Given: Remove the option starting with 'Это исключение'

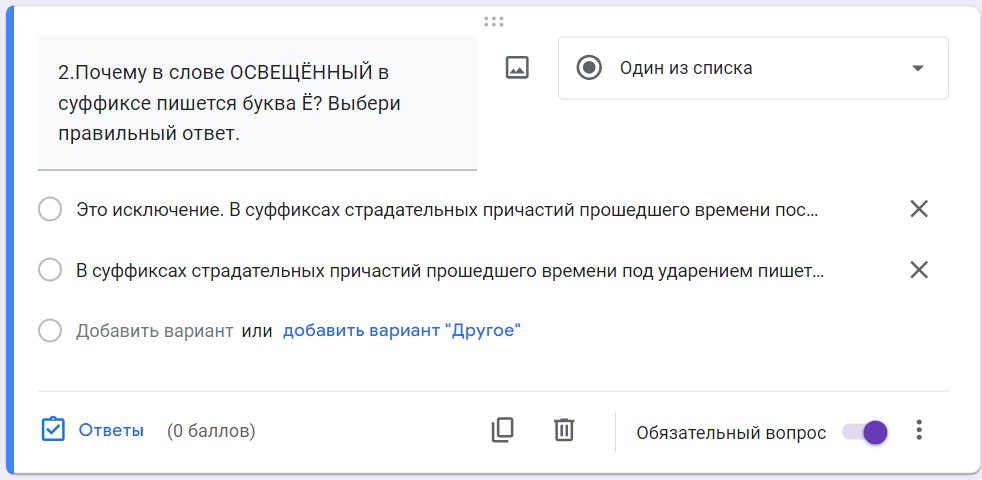Looking at the screenshot, I should (x=919, y=209).
